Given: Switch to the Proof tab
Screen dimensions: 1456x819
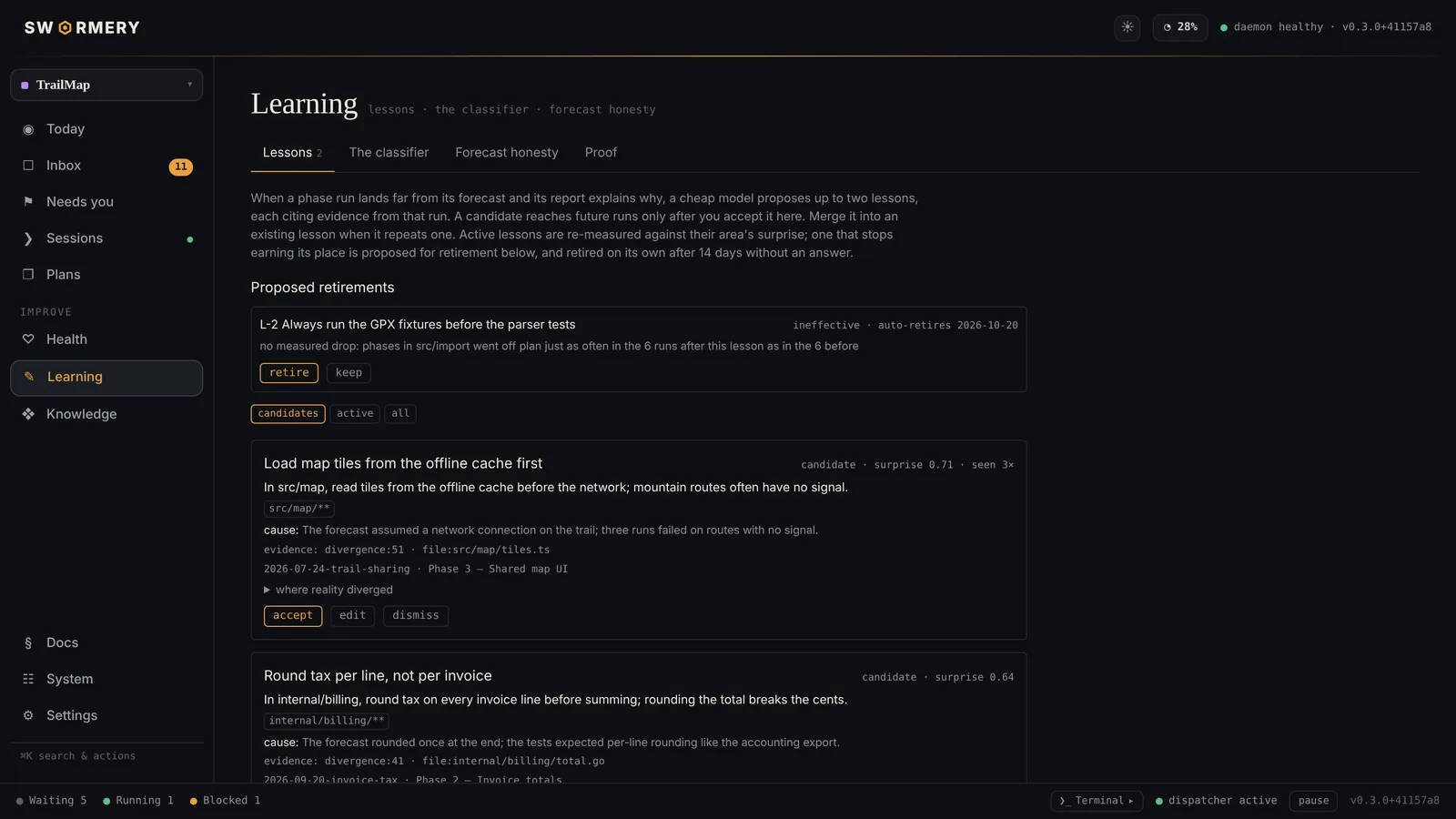Looking at the screenshot, I should [x=601, y=153].
